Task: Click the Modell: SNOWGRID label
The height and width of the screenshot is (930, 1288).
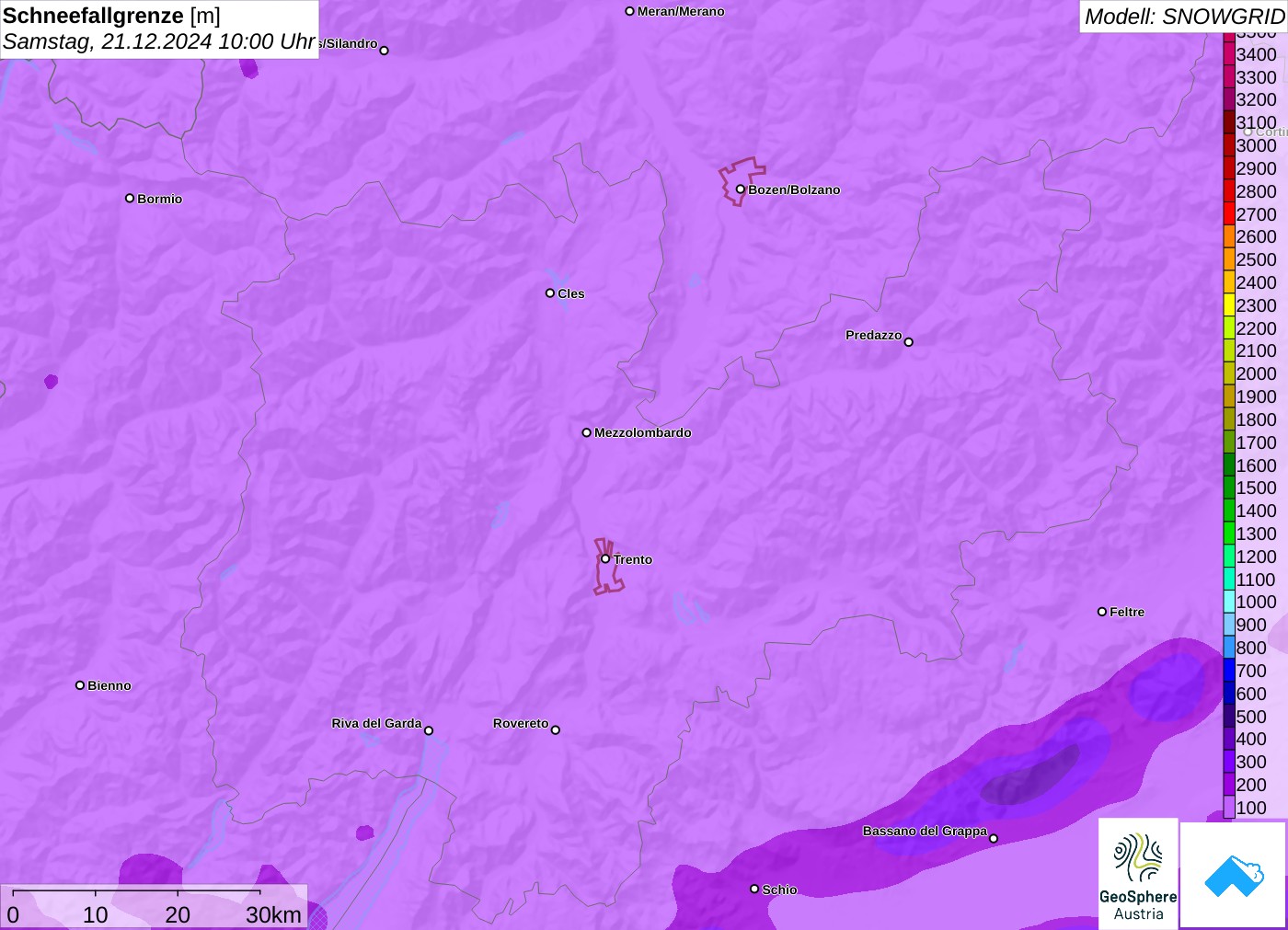Action: click(1184, 17)
